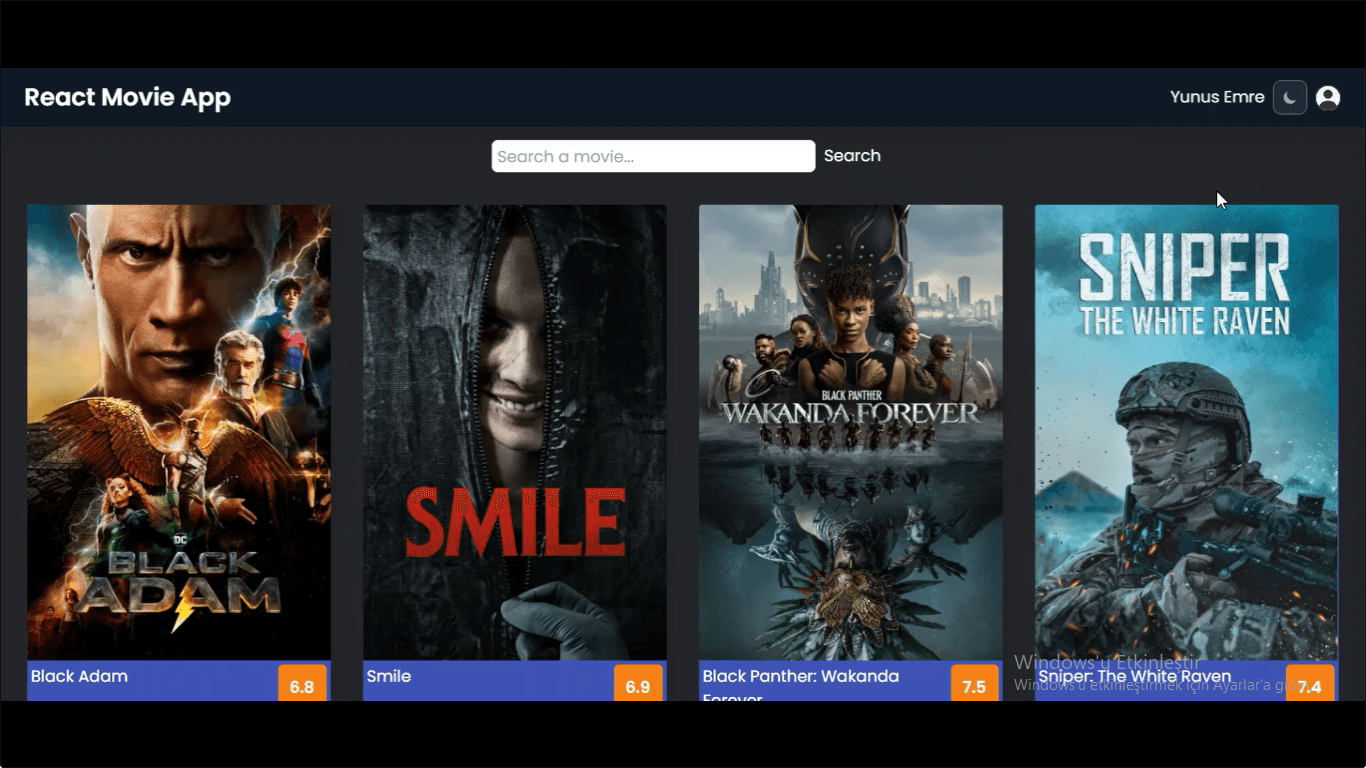Open the Smile movie poster
1366x768 pixels.
(515, 432)
